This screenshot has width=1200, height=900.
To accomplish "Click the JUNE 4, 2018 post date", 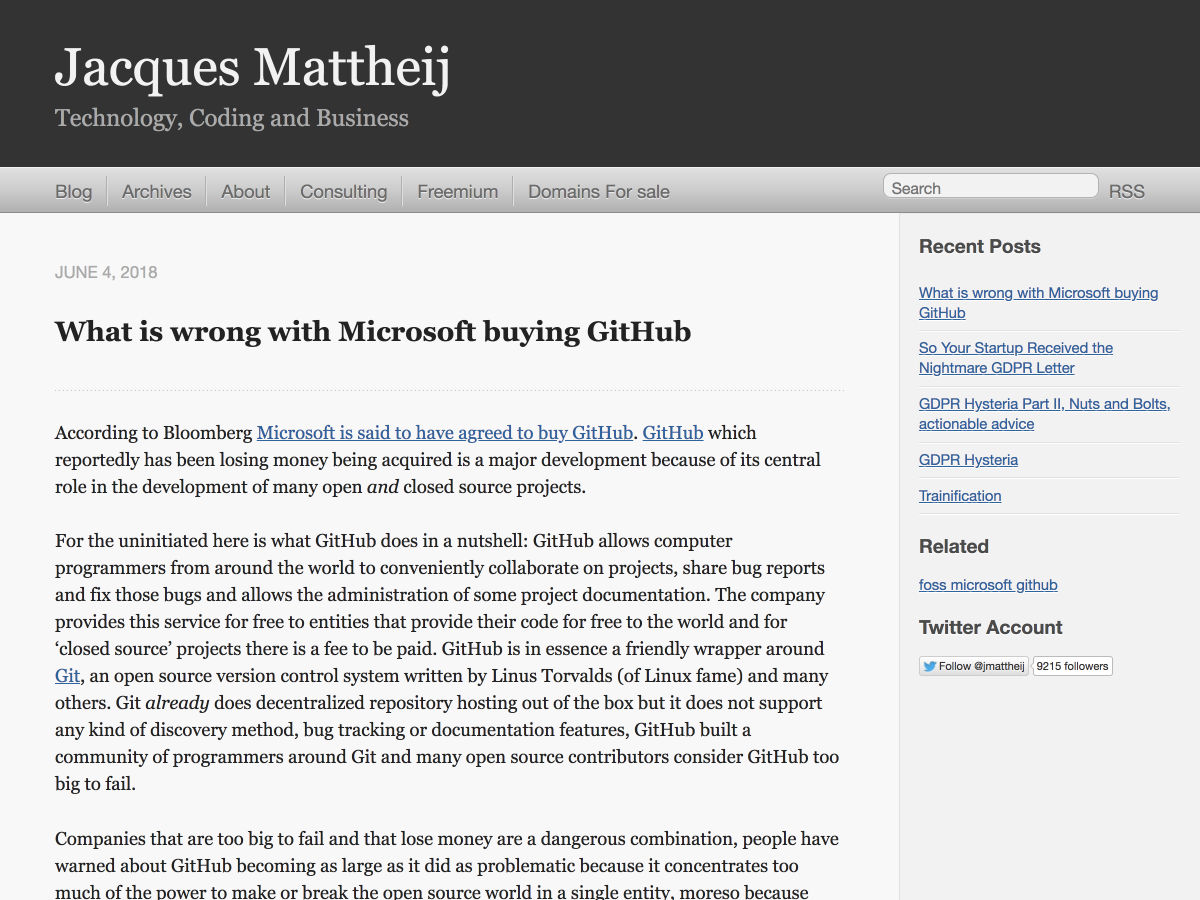I will 106,272.
